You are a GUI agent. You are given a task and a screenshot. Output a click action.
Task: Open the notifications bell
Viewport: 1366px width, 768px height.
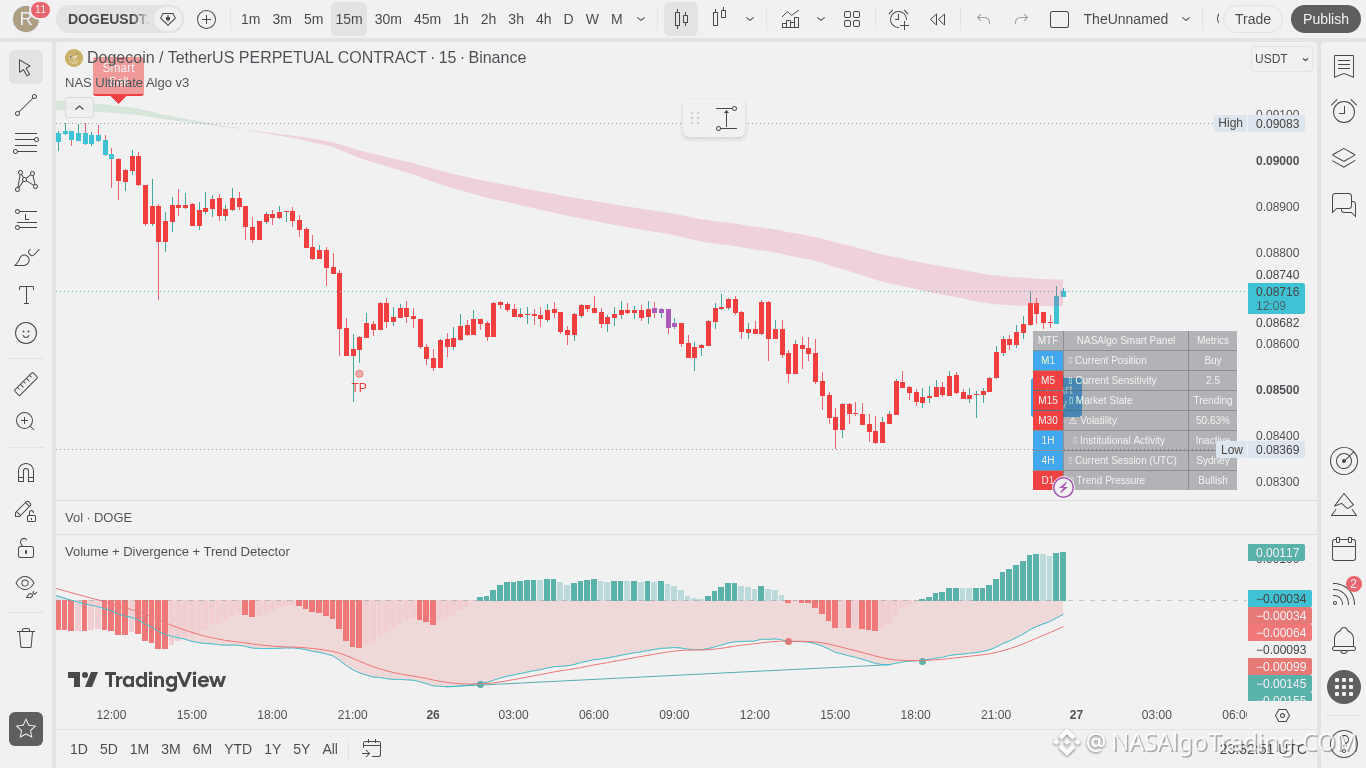click(x=1343, y=640)
